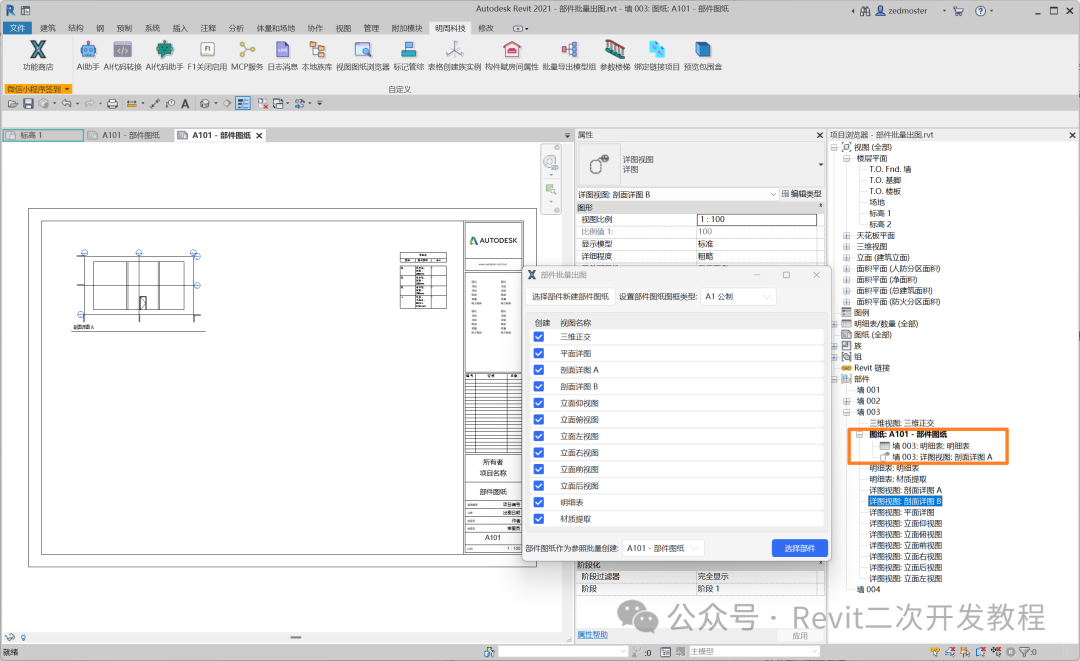Close the active A101 - 部件图纸 view tab
Image resolution: width=1080 pixels, height=661 pixels.
coord(259,136)
